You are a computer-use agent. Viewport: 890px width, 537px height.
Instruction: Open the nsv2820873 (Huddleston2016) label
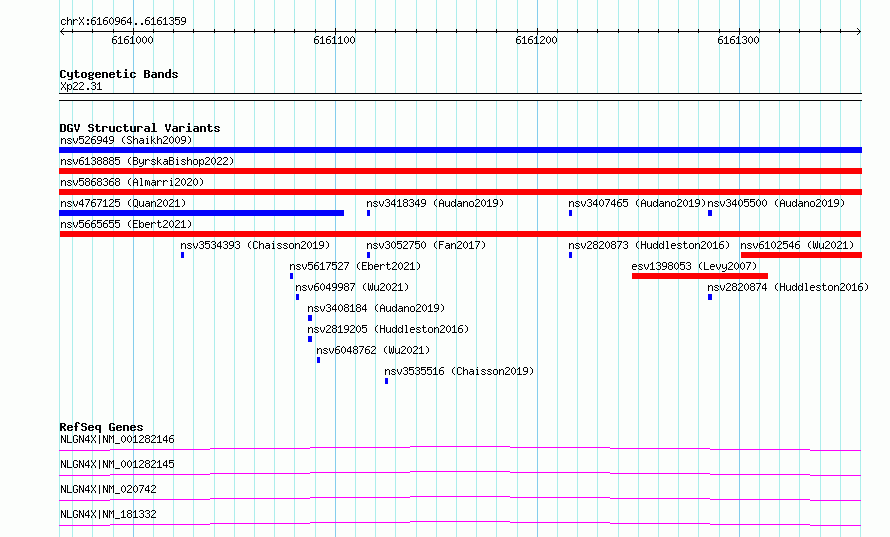649,245
